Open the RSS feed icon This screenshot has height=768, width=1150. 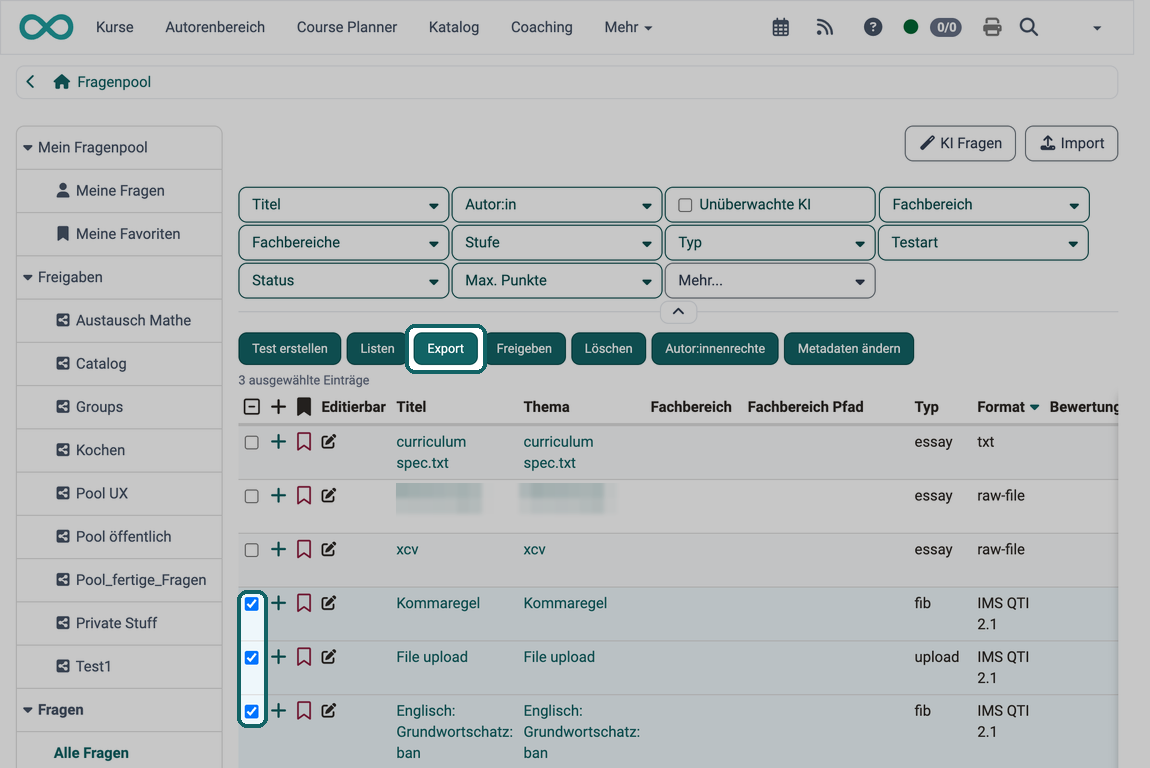pyautogui.click(x=824, y=27)
